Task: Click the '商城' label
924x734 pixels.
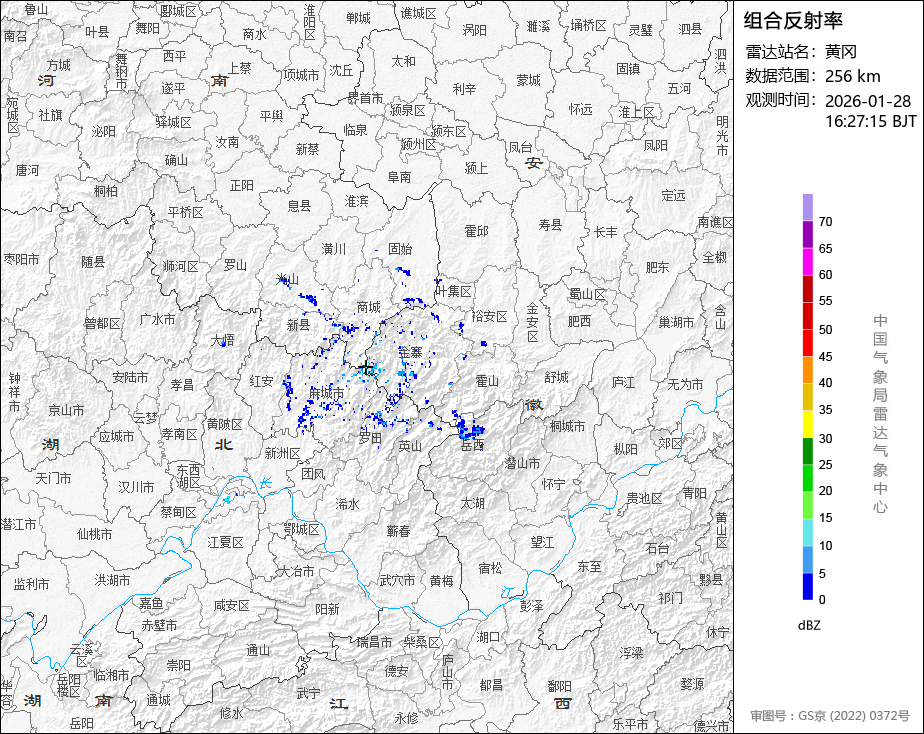Action: point(369,307)
